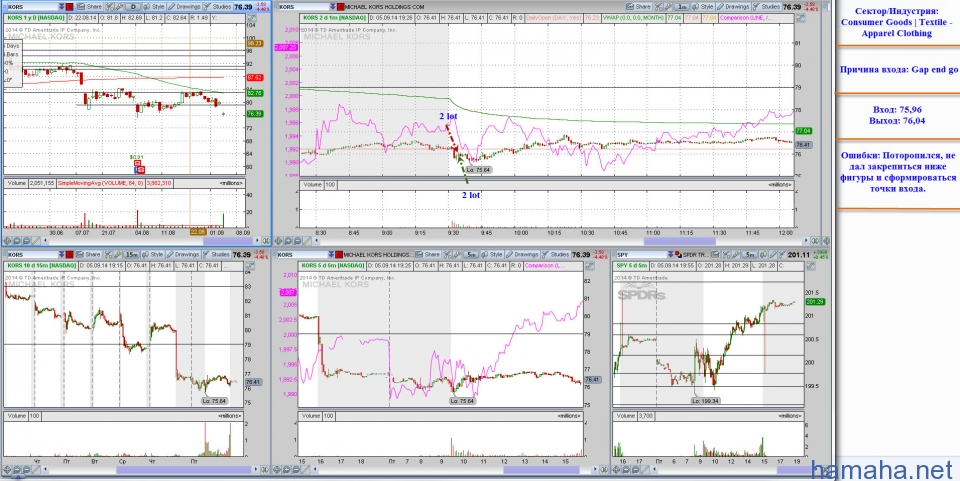
Task: Open the 15m timeframe selector
Action: [132, 255]
